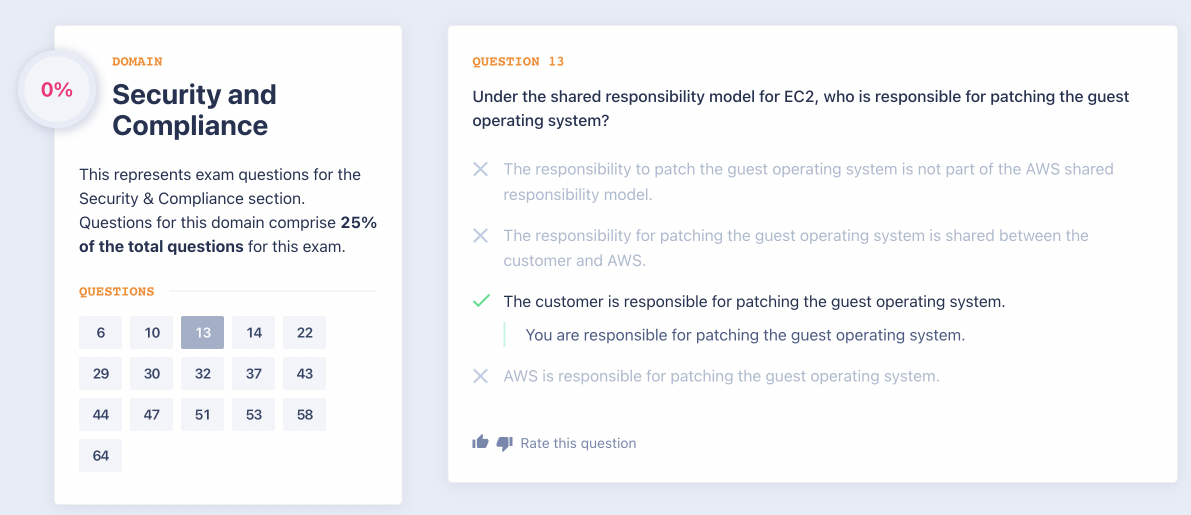Click the X icon beside the AWS-responsible answer

[481, 376]
